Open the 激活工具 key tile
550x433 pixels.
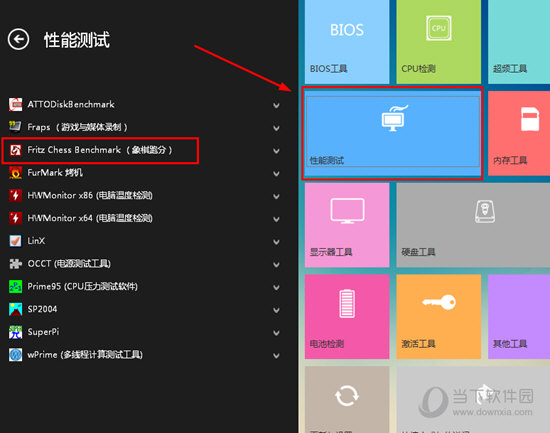pos(438,317)
